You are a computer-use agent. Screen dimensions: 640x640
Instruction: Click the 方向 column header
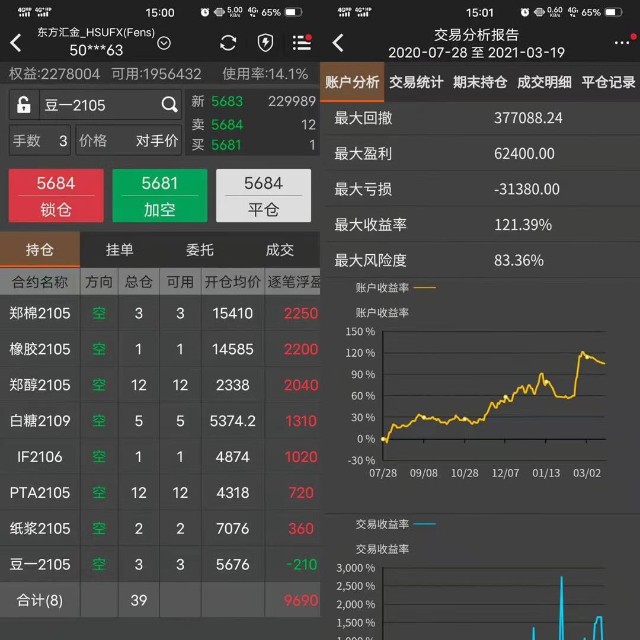pyautogui.click(x=99, y=282)
